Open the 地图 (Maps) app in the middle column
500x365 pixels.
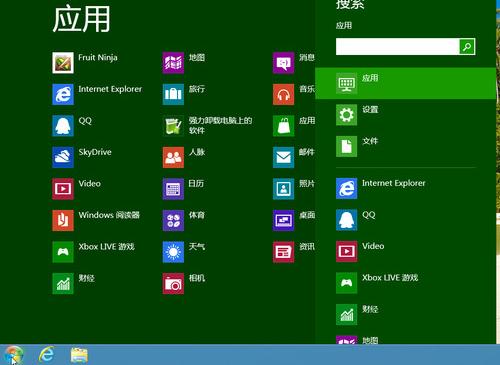[x=184, y=62]
